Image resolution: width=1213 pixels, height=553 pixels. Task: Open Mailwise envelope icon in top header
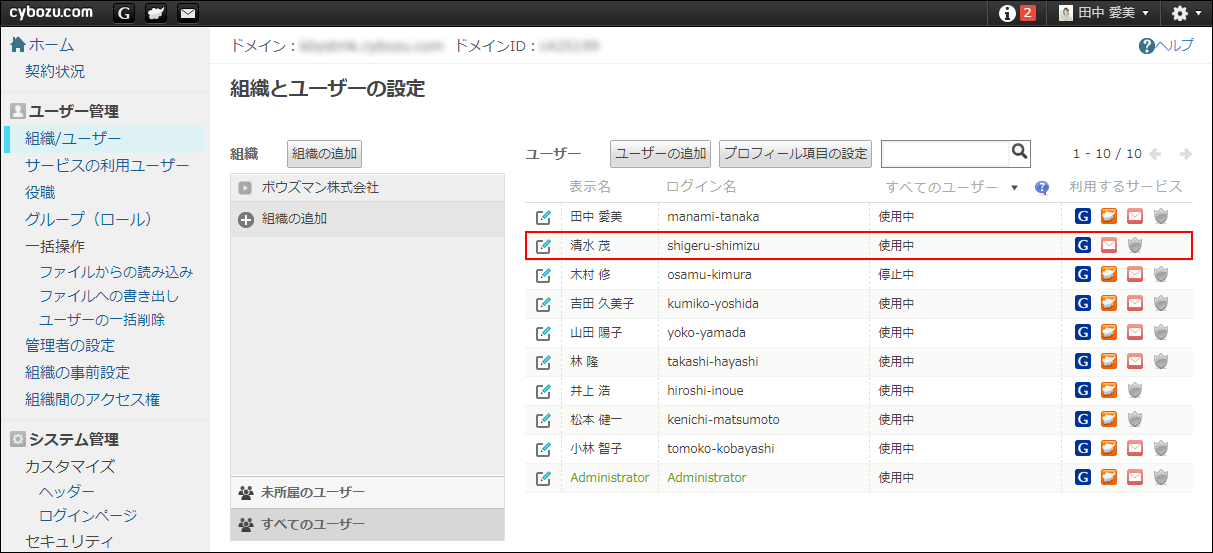[187, 13]
